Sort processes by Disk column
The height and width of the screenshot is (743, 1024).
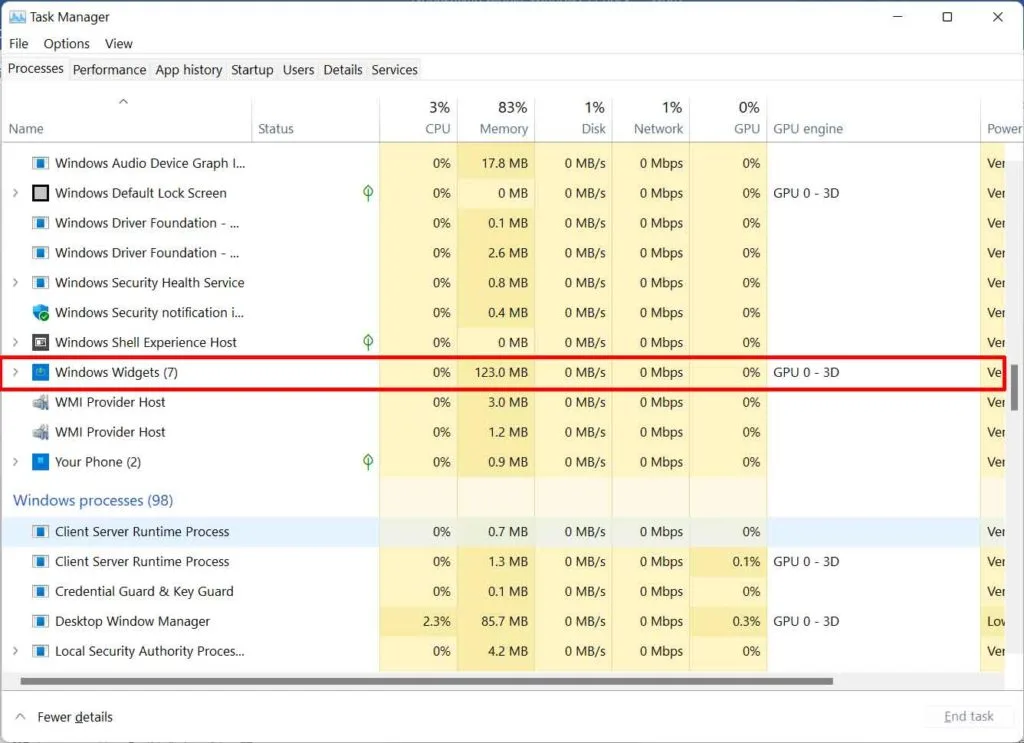[573, 119]
